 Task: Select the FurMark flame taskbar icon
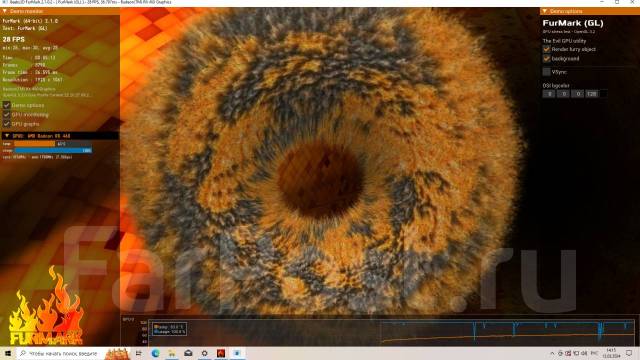click(x=221, y=353)
